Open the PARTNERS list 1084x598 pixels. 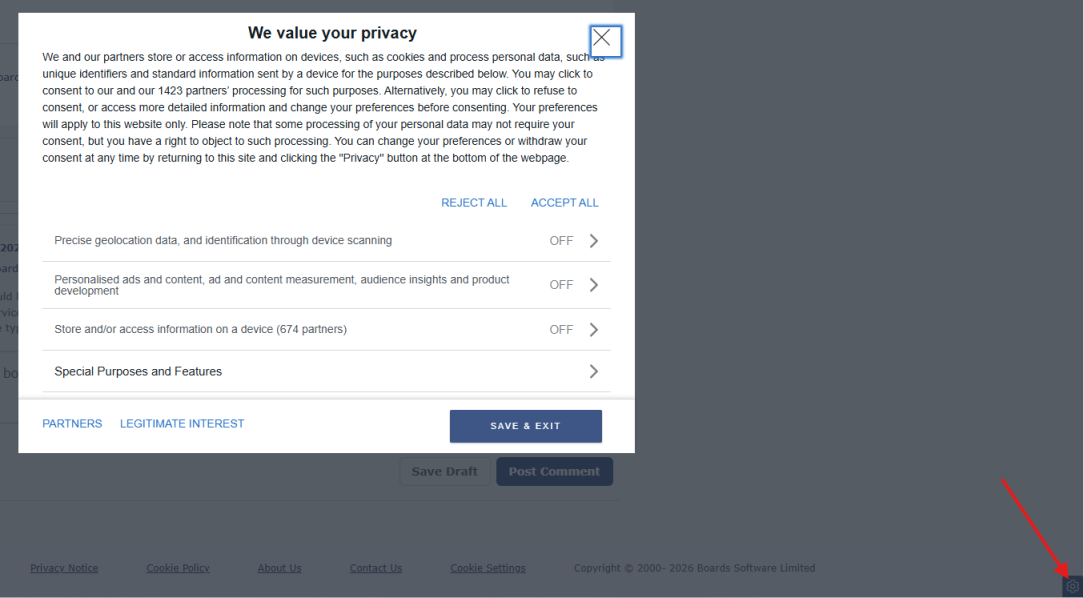72,423
